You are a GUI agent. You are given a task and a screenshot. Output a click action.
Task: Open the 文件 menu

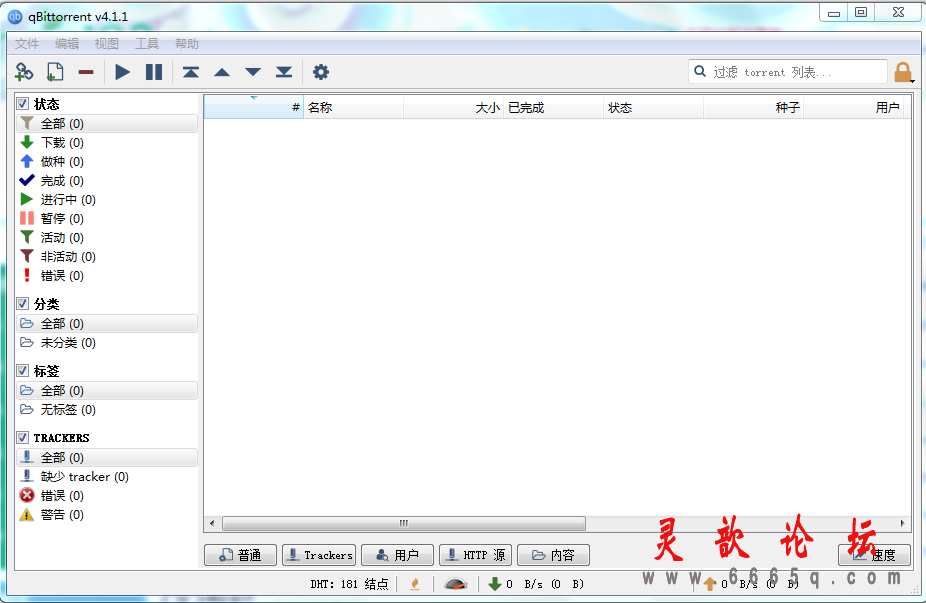27,44
